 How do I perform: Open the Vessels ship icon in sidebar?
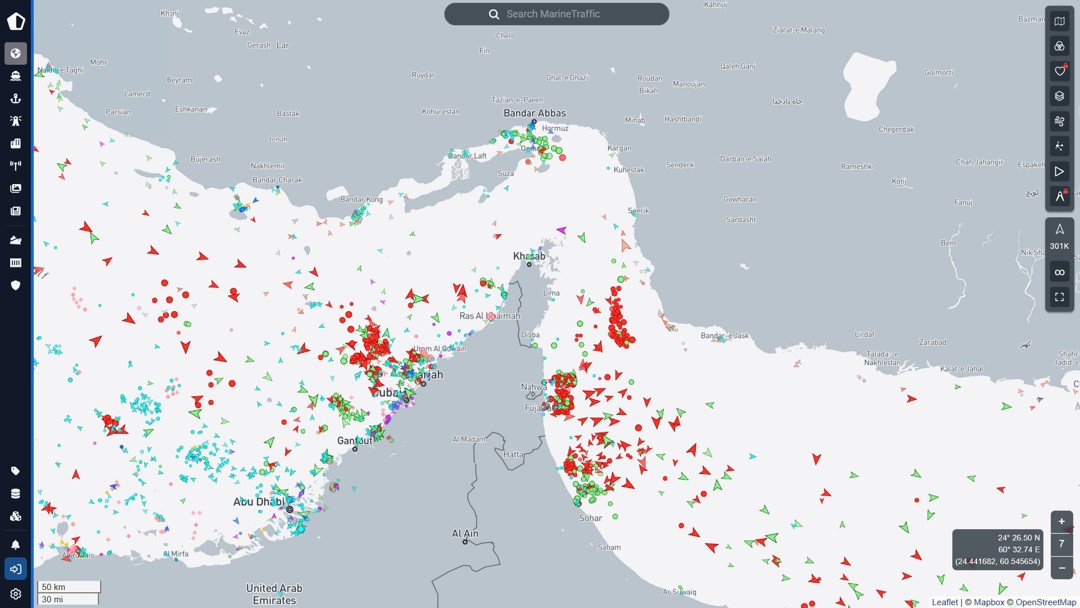pos(16,75)
